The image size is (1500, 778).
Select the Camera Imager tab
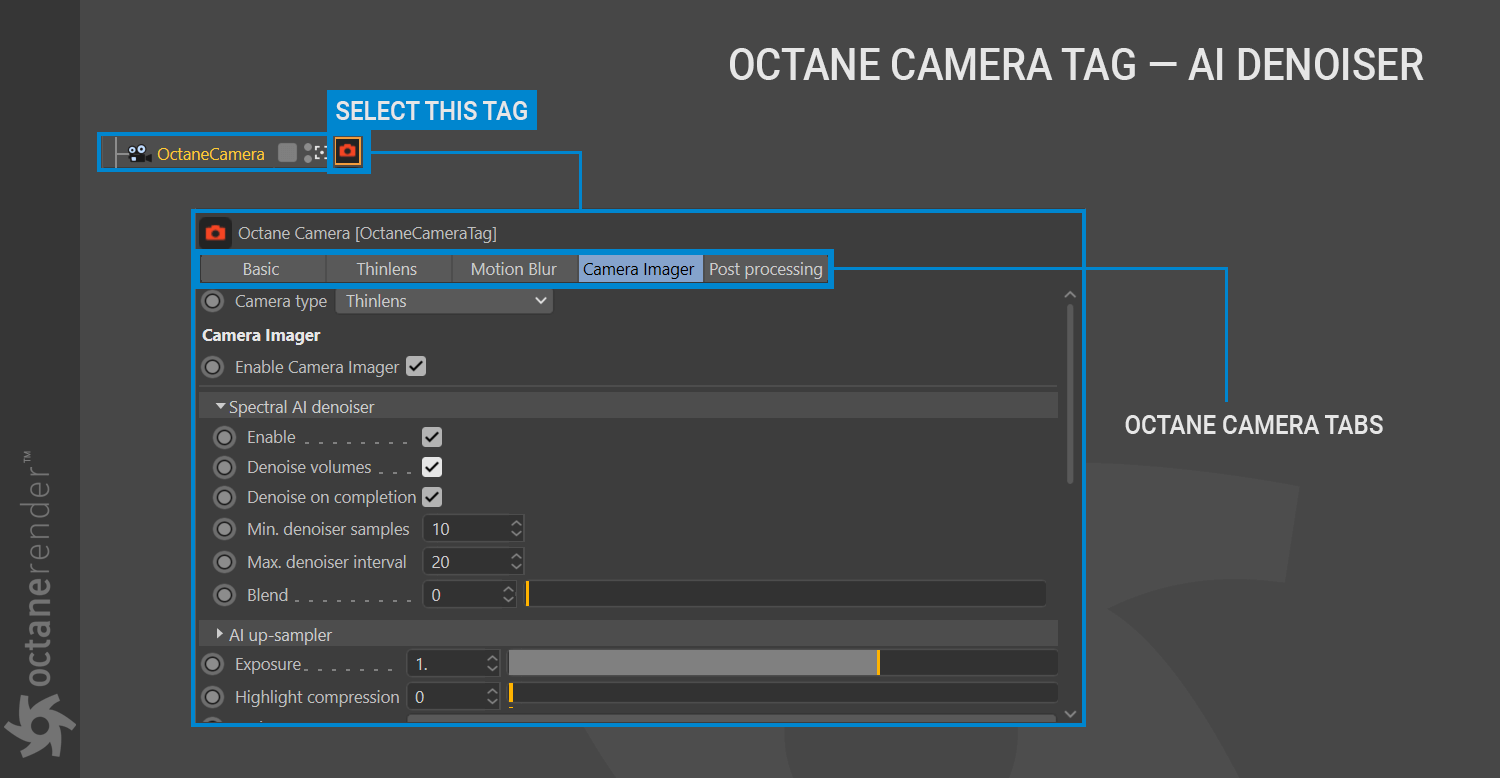[x=639, y=269]
